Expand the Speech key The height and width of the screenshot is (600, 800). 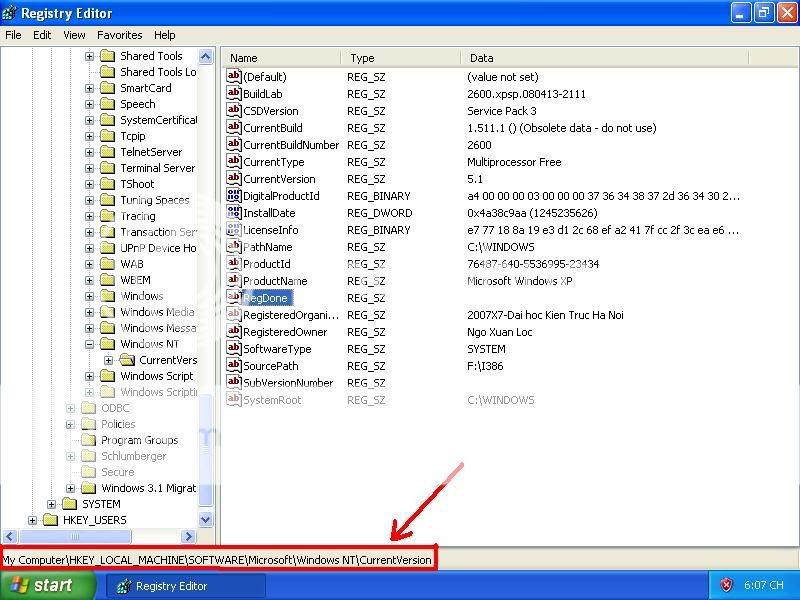tap(89, 104)
